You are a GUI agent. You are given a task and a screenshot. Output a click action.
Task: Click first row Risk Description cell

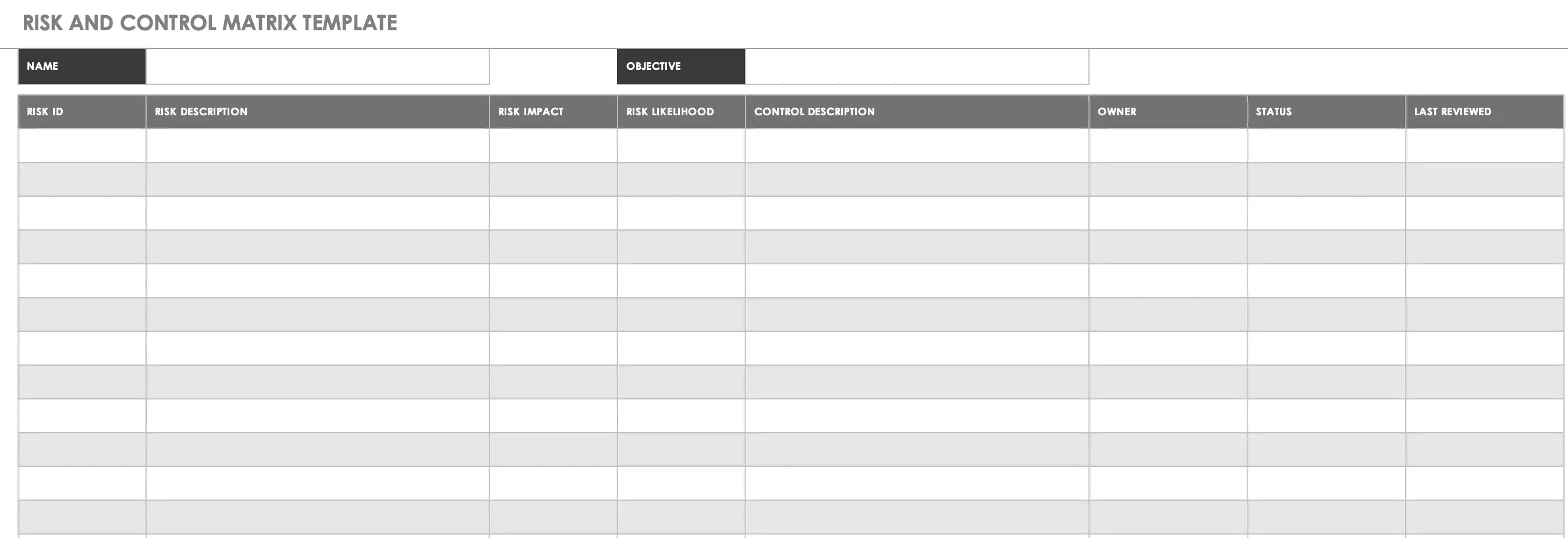coord(317,146)
